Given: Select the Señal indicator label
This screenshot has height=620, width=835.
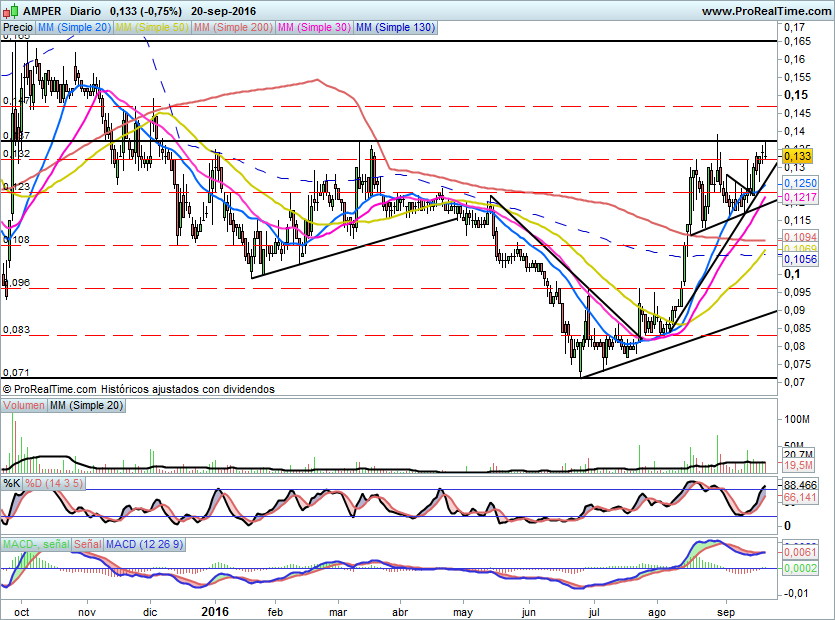Looking at the screenshot, I should 87,544.
